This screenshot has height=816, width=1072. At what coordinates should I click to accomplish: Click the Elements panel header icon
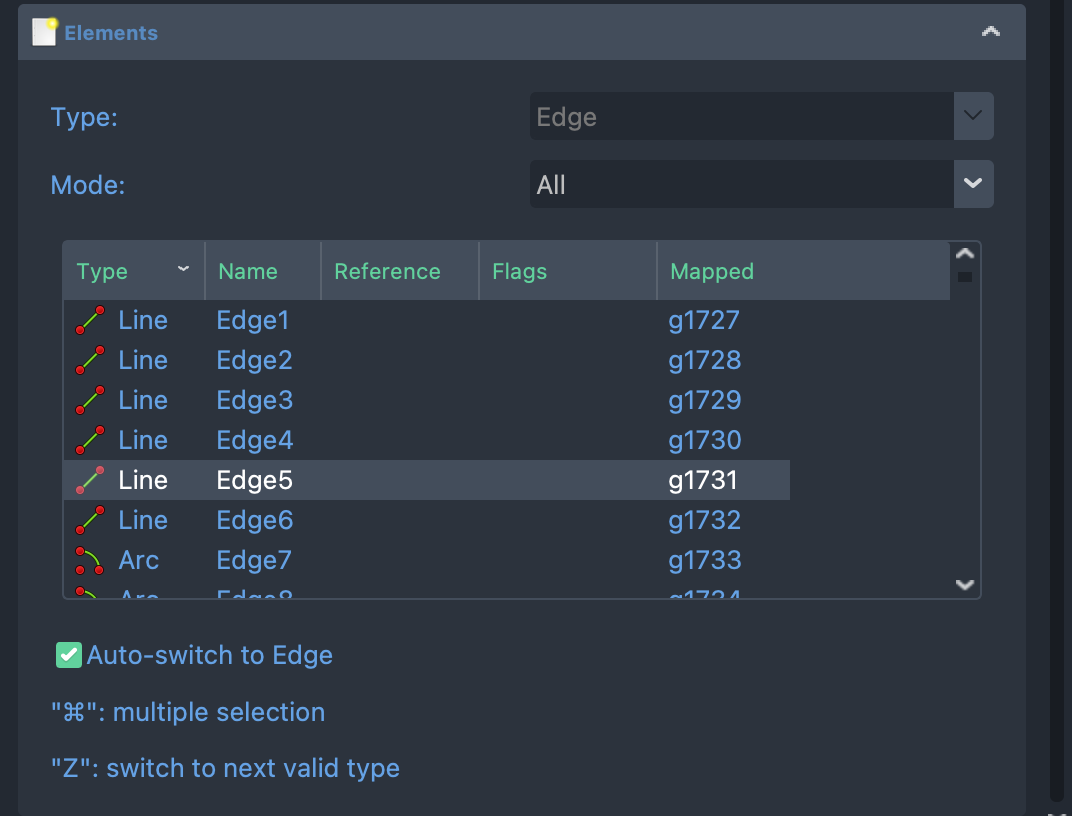click(45, 32)
